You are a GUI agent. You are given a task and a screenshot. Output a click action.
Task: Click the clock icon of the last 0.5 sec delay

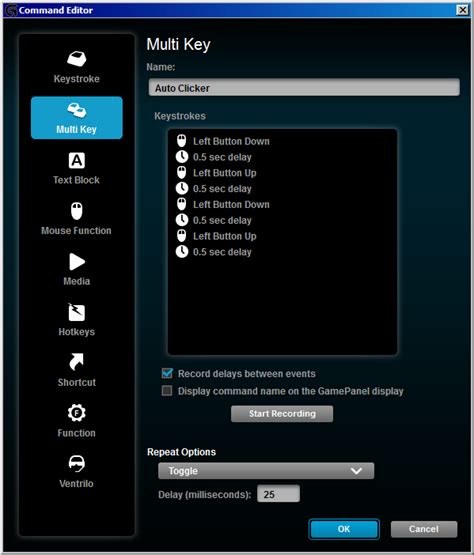[182, 252]
